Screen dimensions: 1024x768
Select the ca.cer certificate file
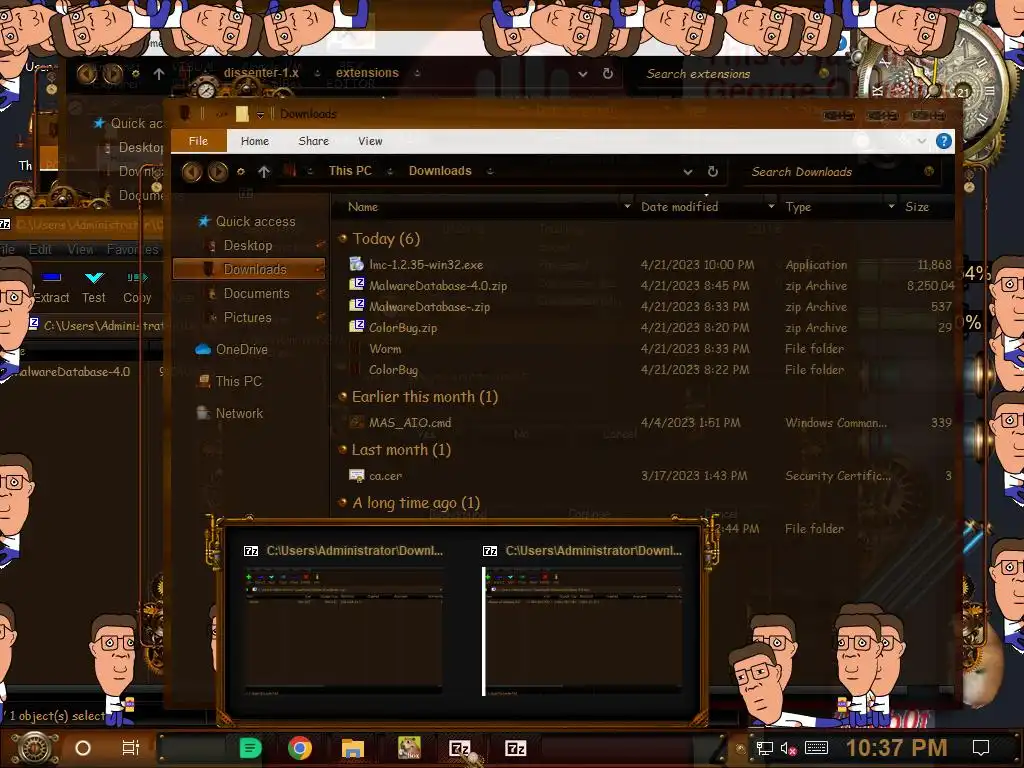pyautogui.click(x=385, y=476)
